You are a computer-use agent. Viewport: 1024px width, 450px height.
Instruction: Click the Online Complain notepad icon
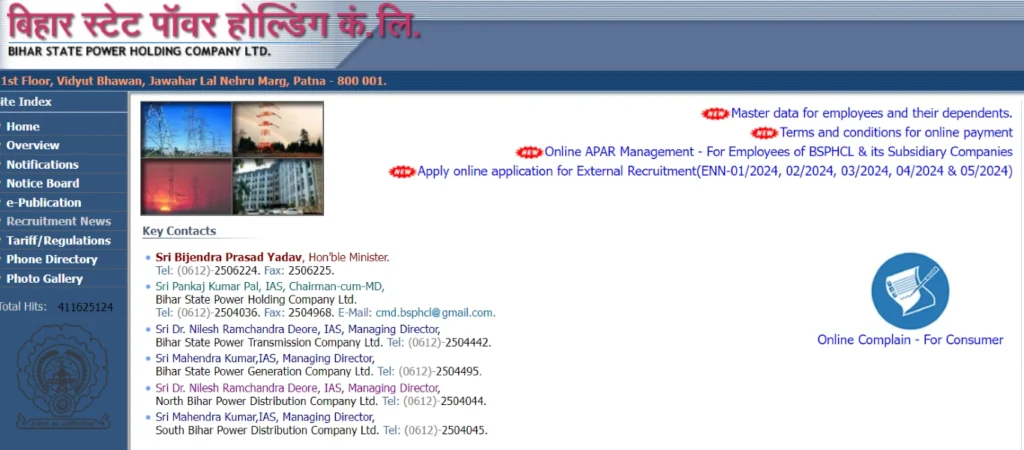910,291
